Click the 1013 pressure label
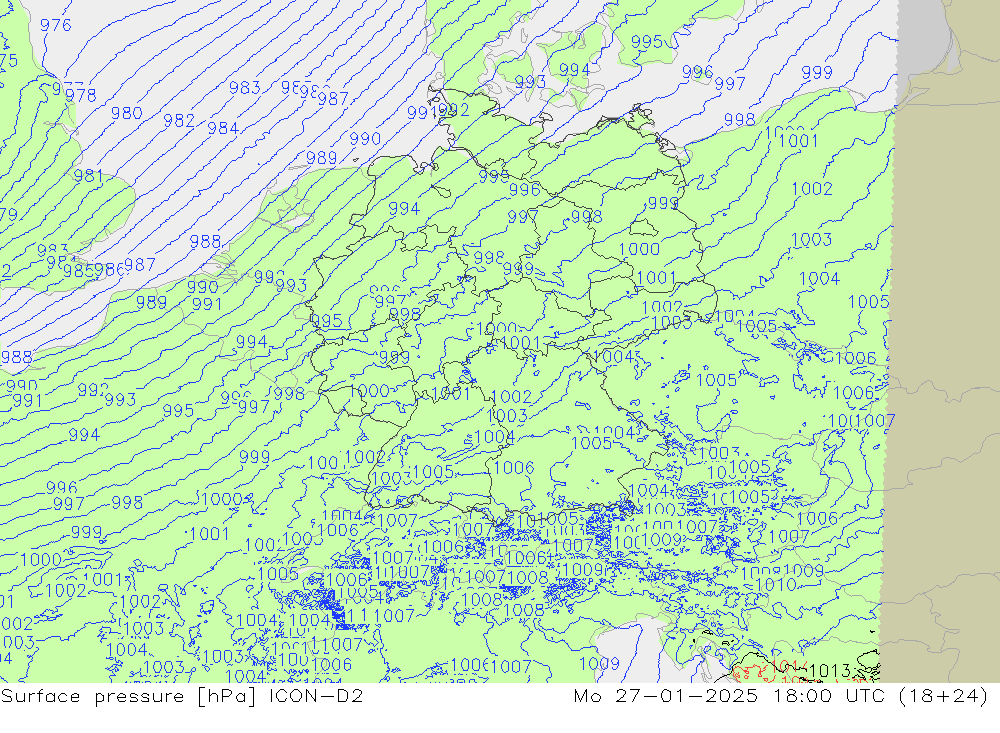The height and width of the screenshot is (733, 1000). coord(830,670)
